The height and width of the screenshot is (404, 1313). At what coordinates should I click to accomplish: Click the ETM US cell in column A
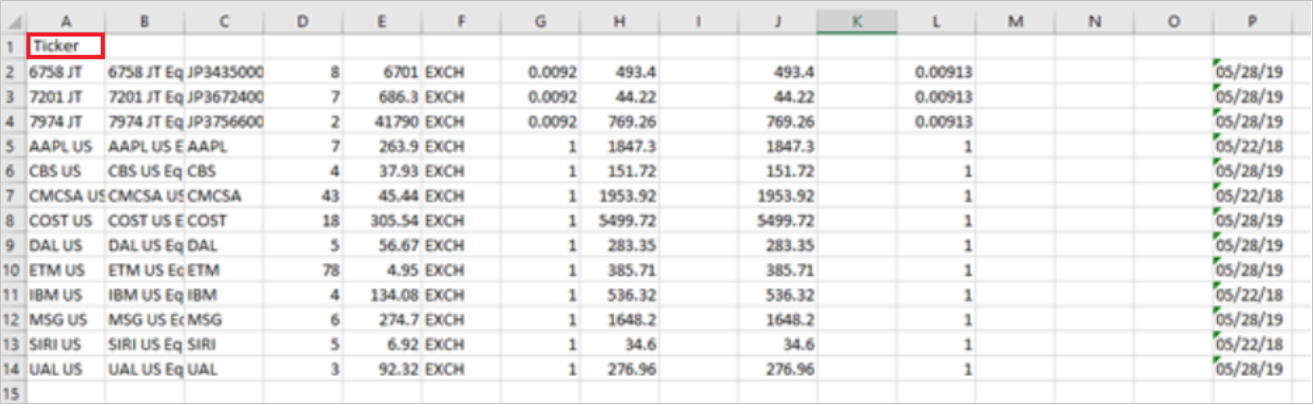[66, 271]
